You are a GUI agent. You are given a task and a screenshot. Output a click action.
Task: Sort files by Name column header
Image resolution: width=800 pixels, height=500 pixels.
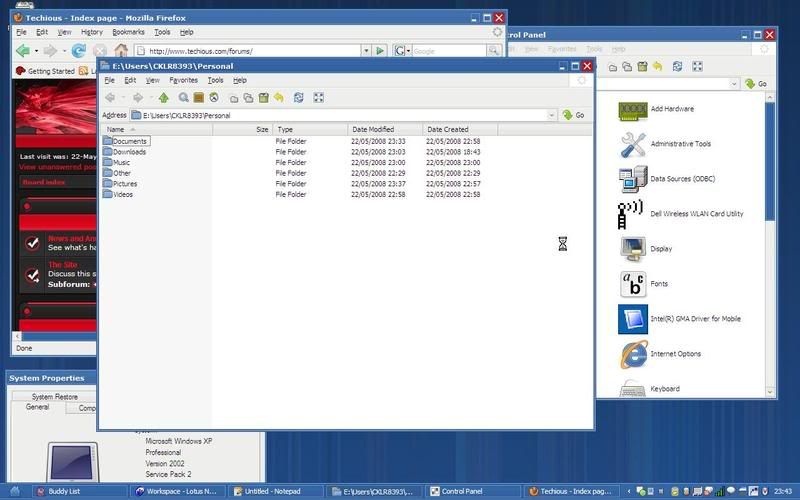(x=156, y=130)
